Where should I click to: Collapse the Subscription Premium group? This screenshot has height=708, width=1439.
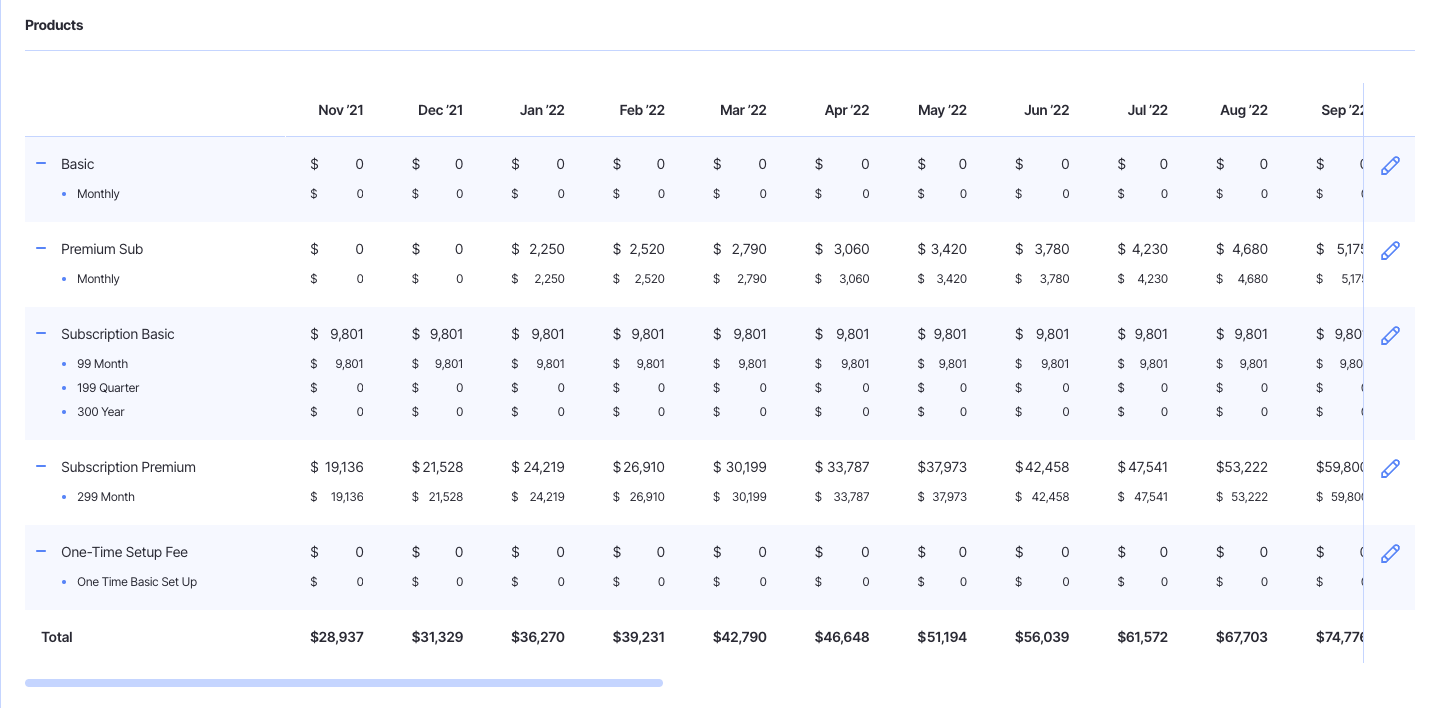point(41,467)
